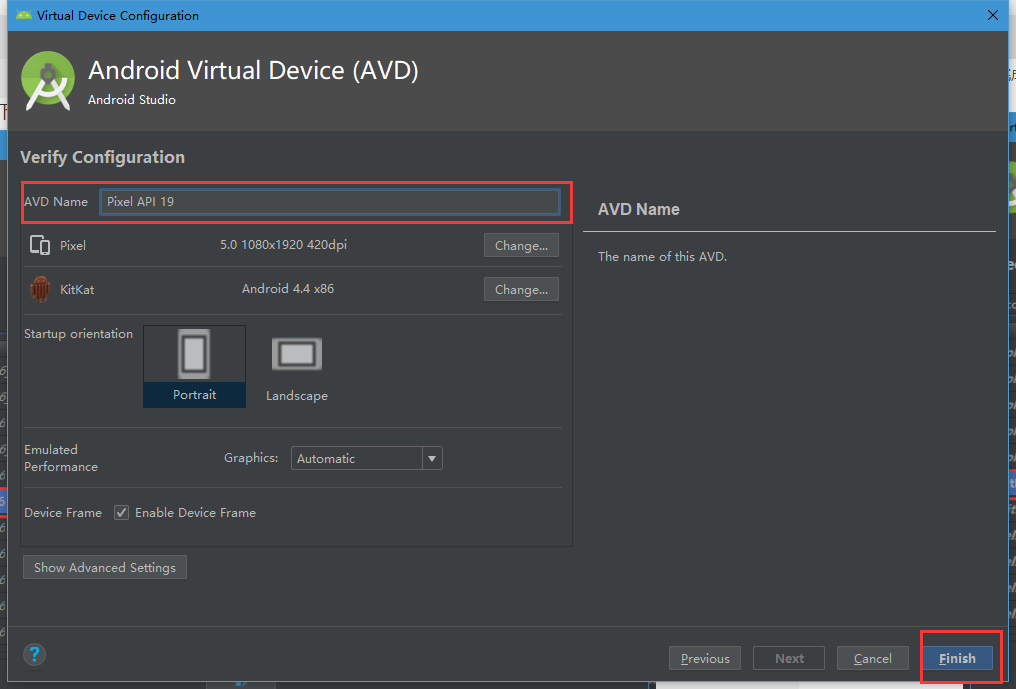1016x689 pixels.
Task: Click inside the AVD Name text field
Action: tap(330, 201)
